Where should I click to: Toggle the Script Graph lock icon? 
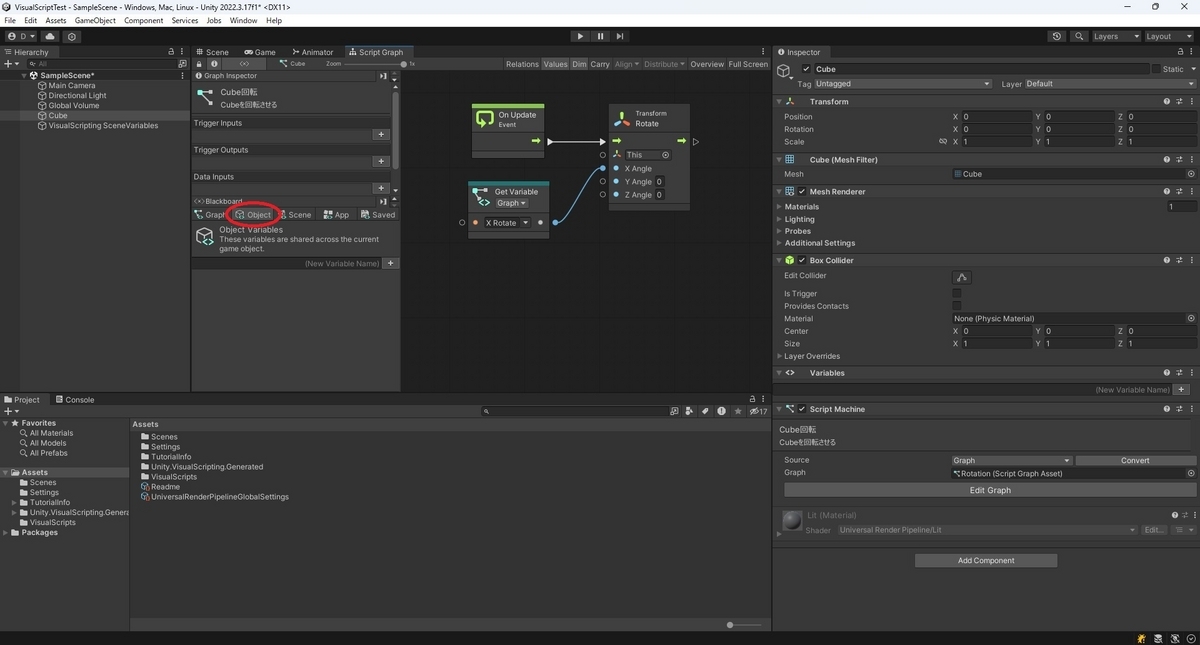point(200,63)
